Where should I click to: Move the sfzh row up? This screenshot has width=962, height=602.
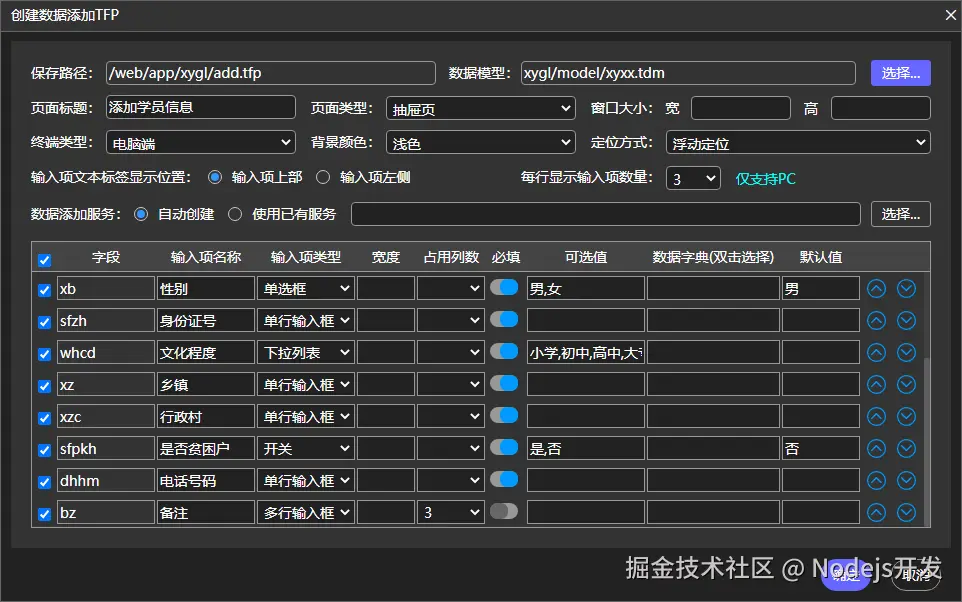876,320
